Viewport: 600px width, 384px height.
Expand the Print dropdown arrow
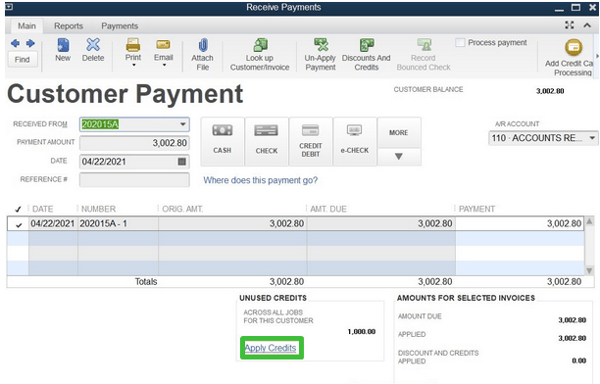point(134,65)
